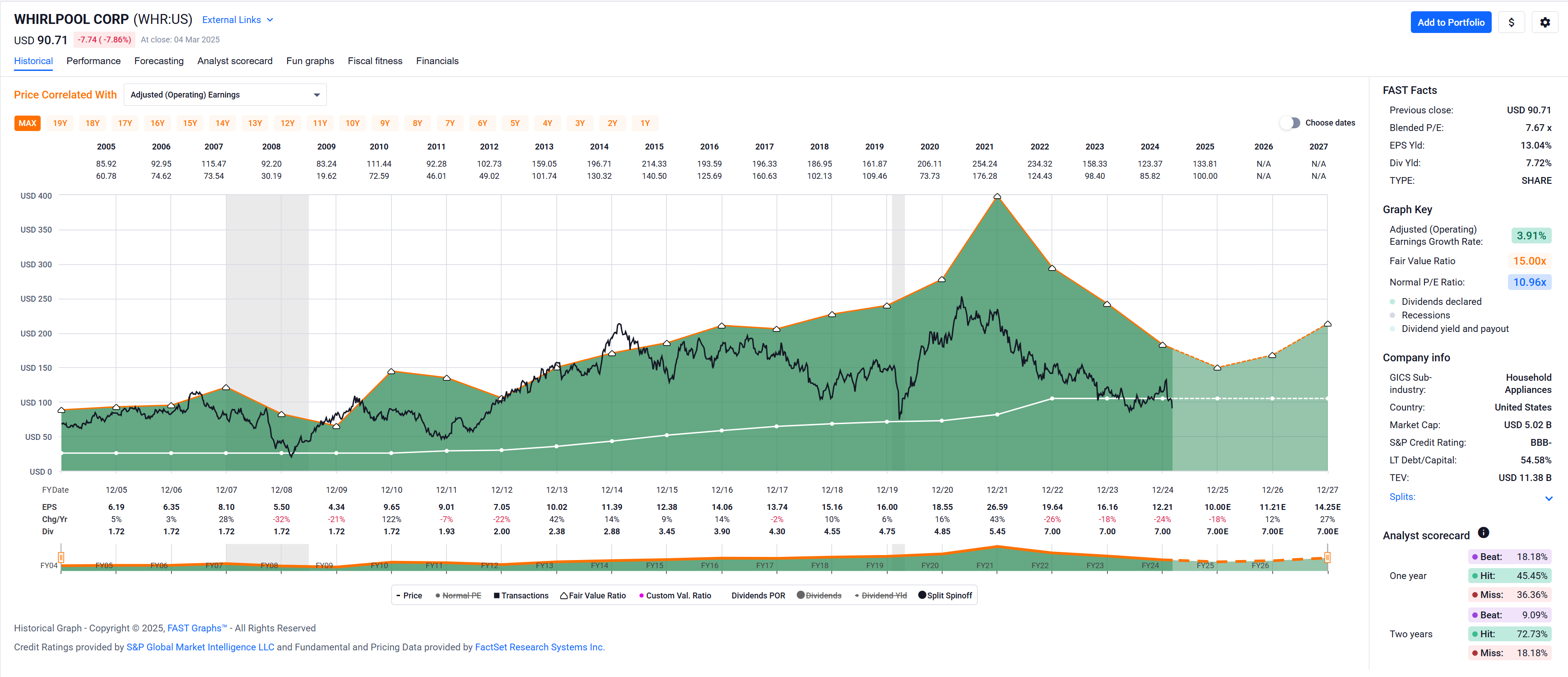Screen dimensions: 1568x677
Task: Open the Analyst scorecard info icon
Action: tap(1484, 533)
